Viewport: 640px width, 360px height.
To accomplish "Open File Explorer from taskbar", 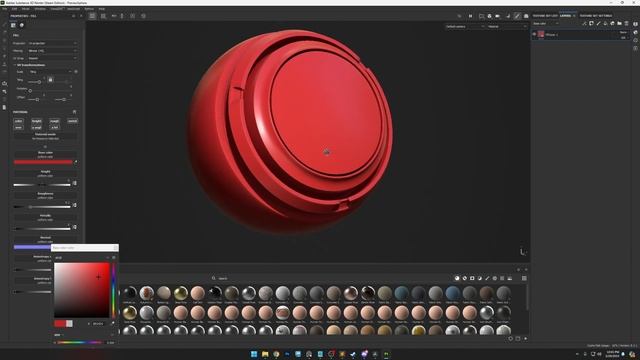I will pyautogui.click(x=265, y=354).
